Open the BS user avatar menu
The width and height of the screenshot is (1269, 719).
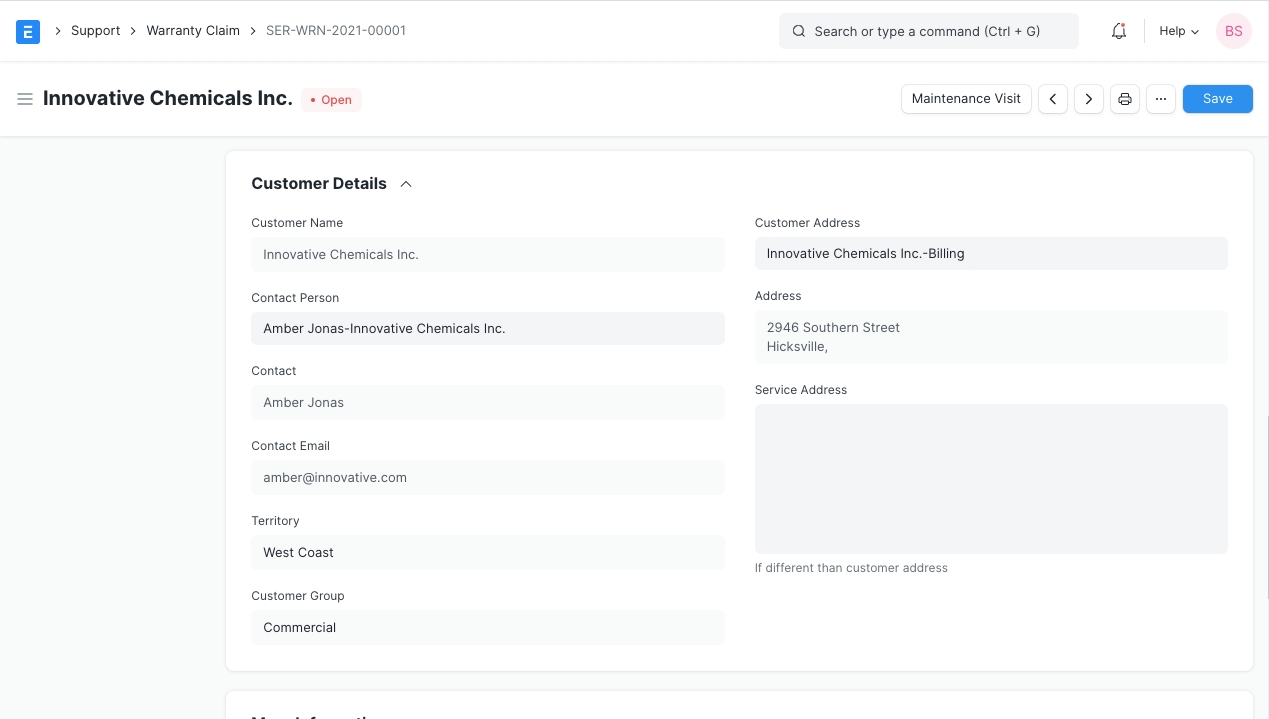coord(1233,31)
